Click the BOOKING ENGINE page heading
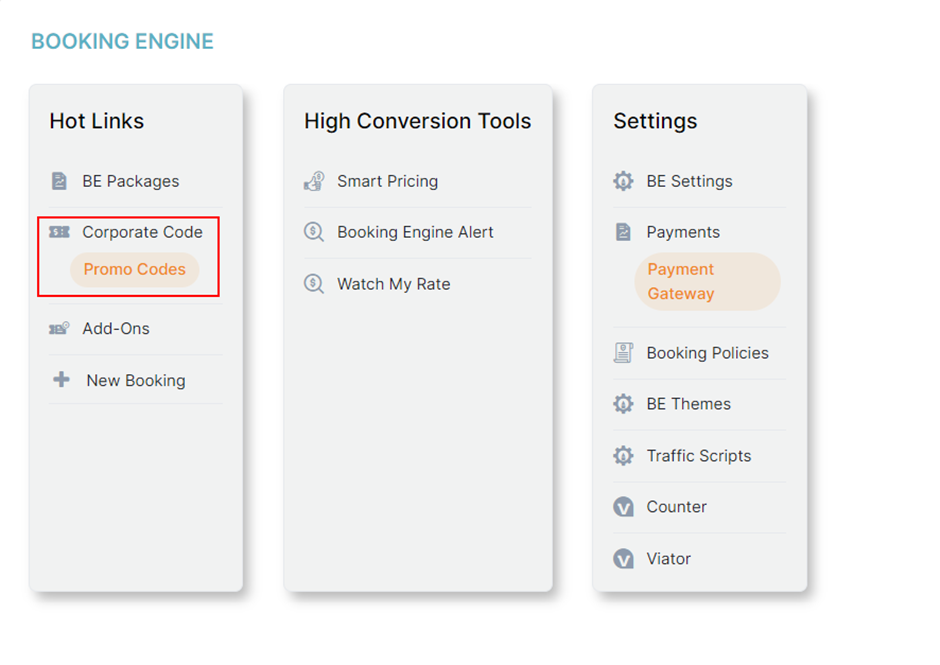 122,42
